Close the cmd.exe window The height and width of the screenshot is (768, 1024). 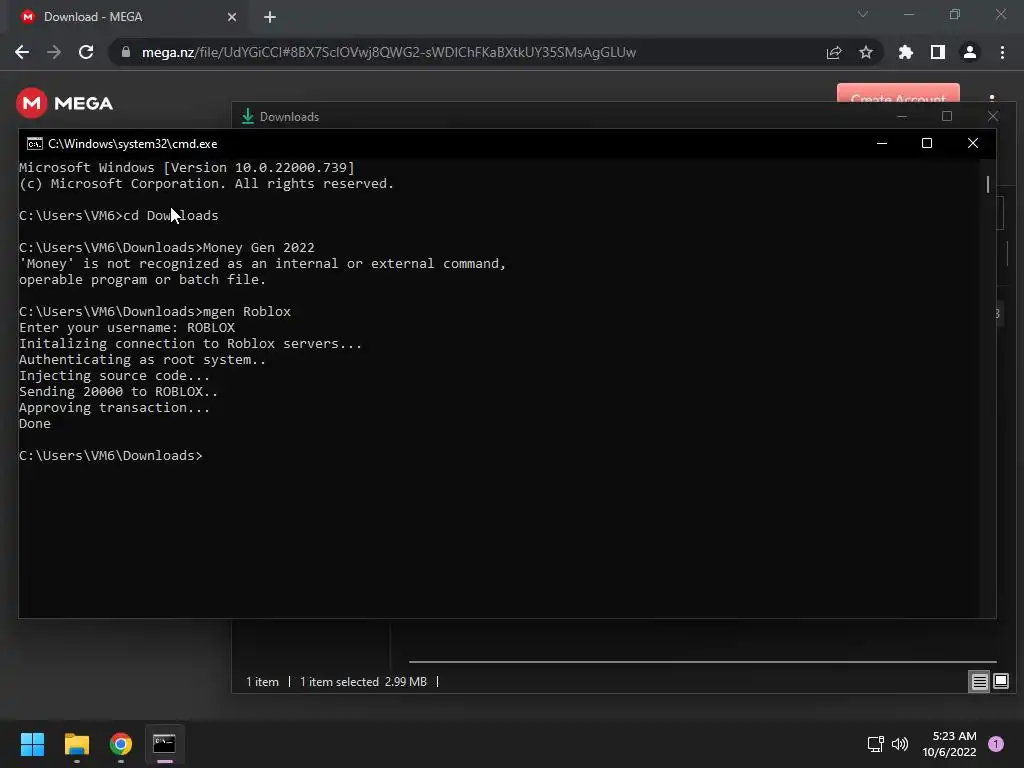coord(972,143)
